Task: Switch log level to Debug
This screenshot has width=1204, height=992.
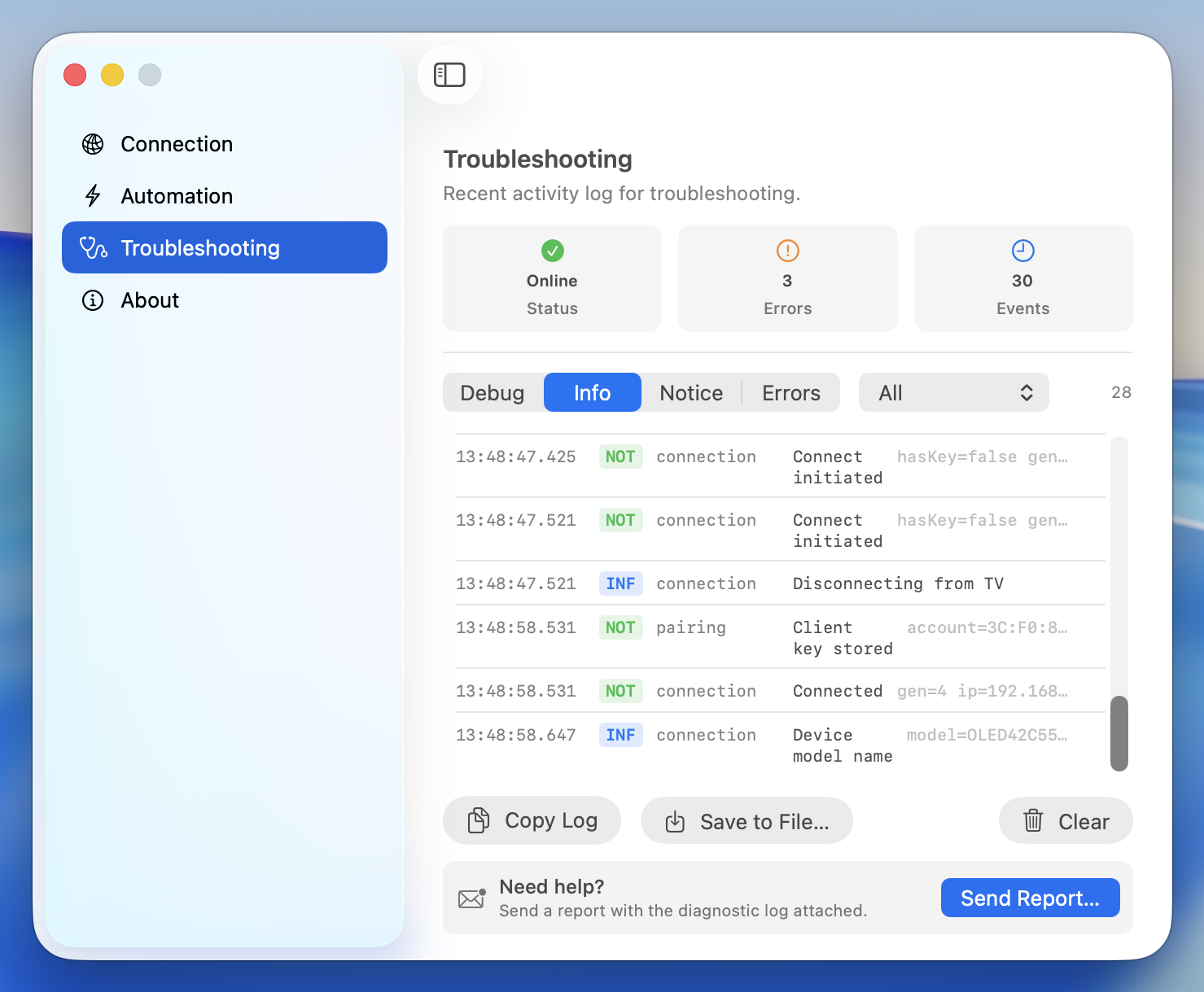Action: 493,392
